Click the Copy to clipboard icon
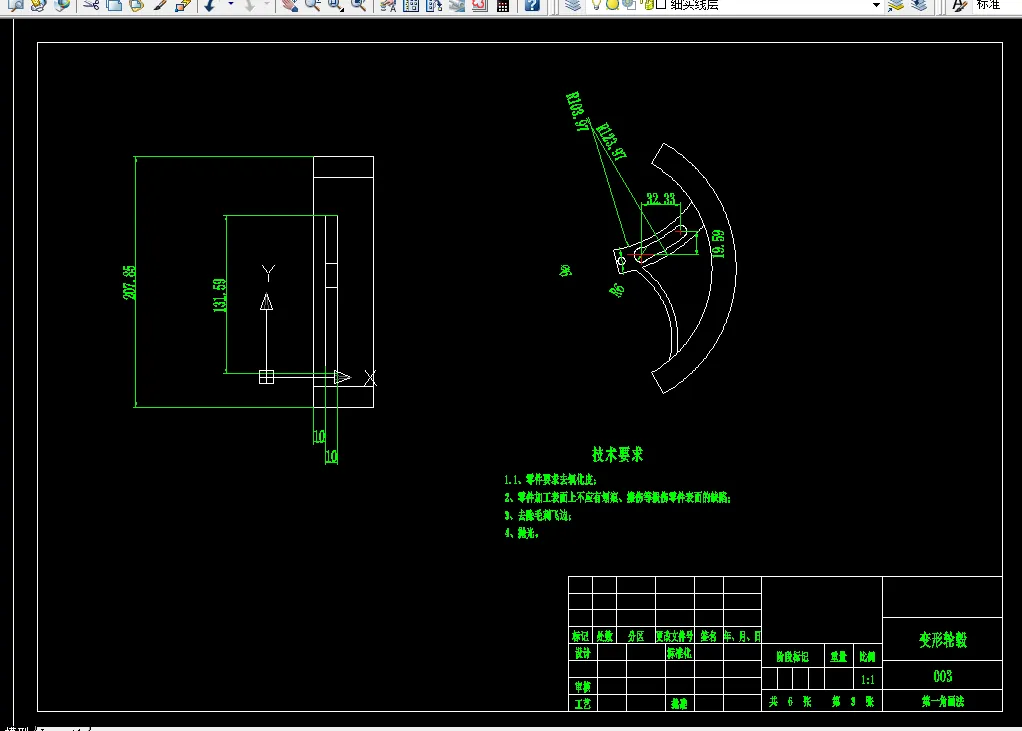1022x731 pixels. pos(114,5)
